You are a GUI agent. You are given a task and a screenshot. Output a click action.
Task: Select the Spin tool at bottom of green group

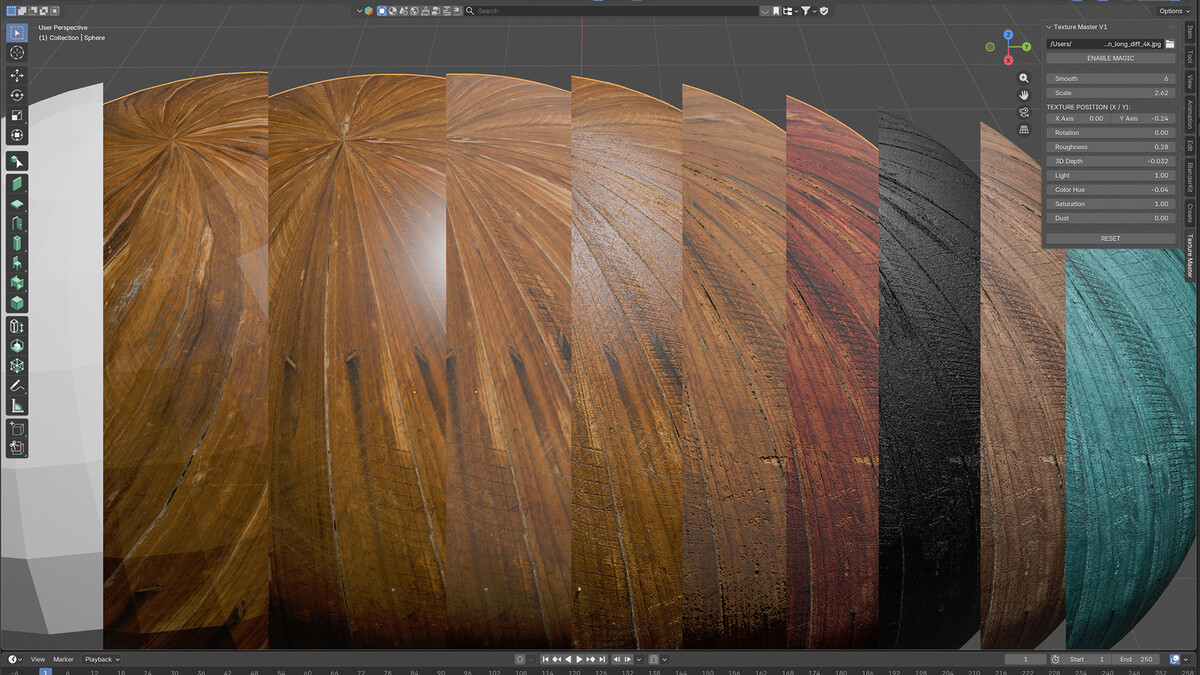[x=17, y=303]
